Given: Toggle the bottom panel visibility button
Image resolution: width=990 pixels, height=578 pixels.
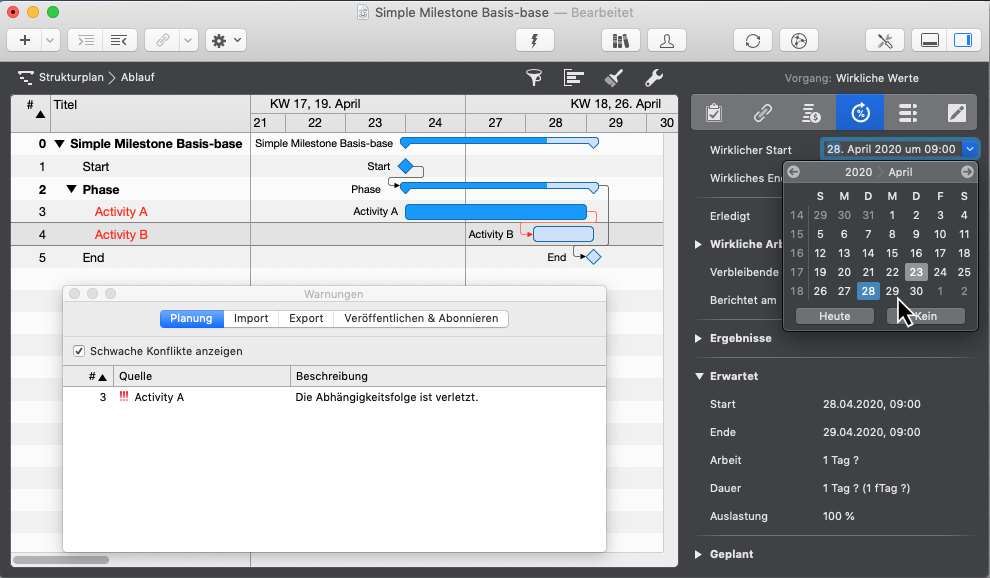Looking at the screenshot, I should (929, 41).
